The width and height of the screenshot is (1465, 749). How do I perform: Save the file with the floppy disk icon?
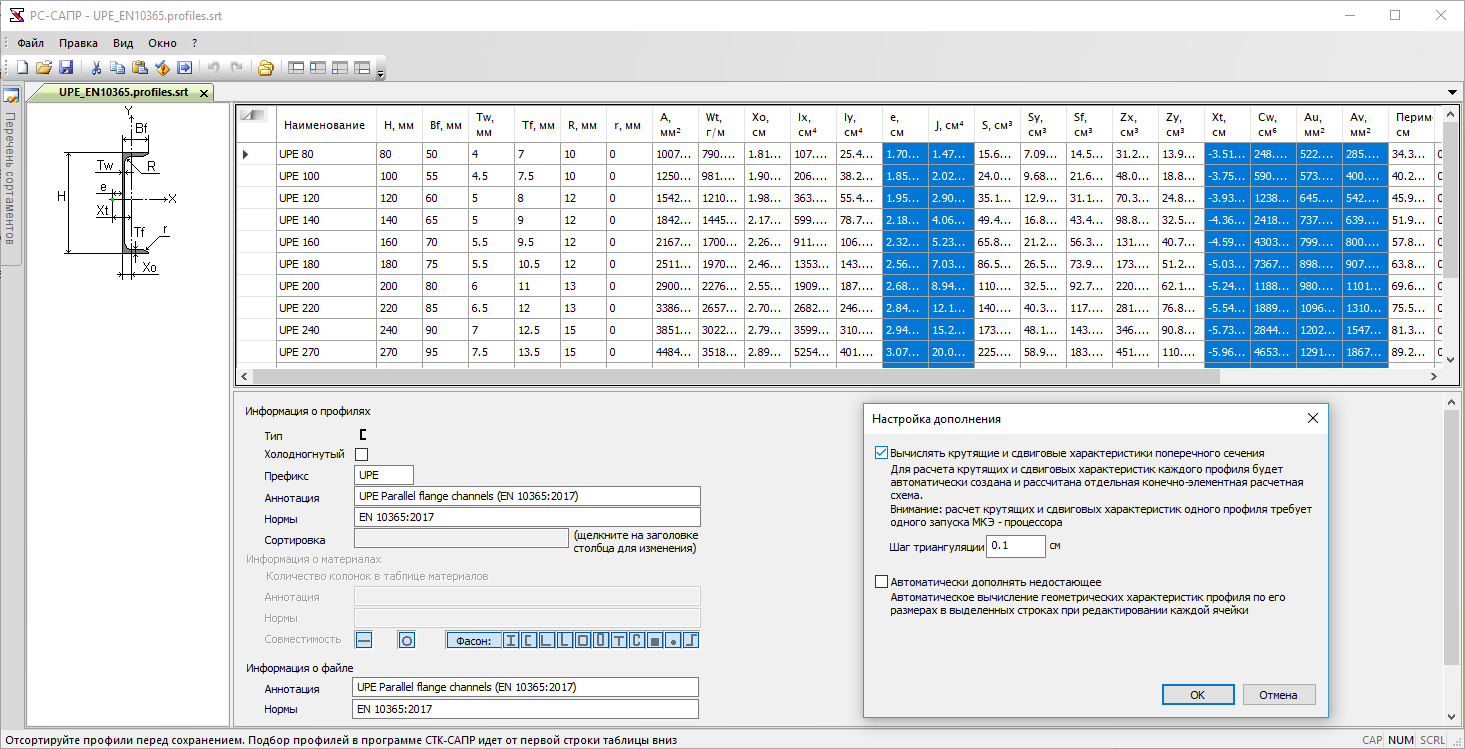click(x=66, y=68)
